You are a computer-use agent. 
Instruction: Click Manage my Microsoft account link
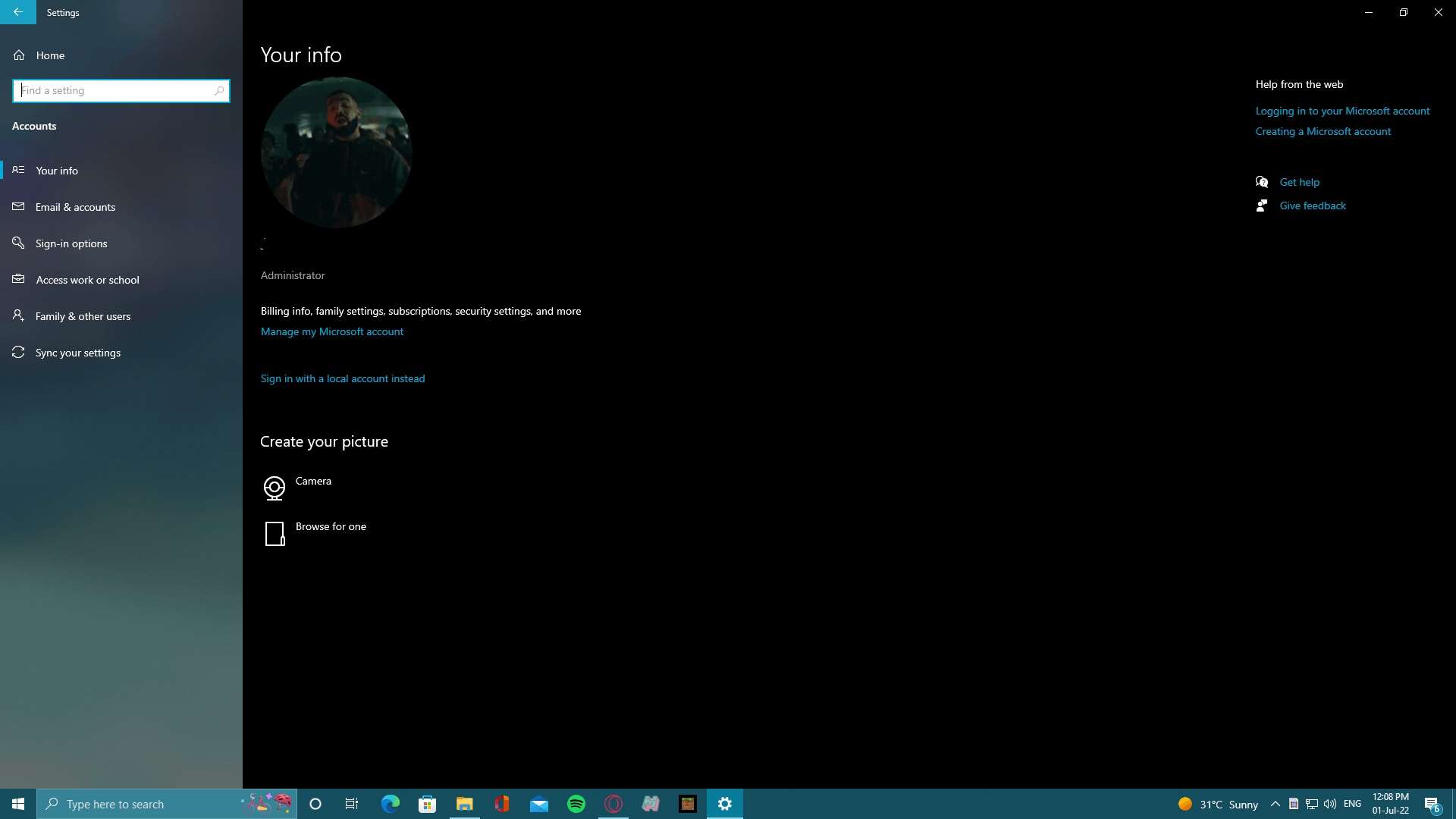pyautogui.click(x=332, y=331)
